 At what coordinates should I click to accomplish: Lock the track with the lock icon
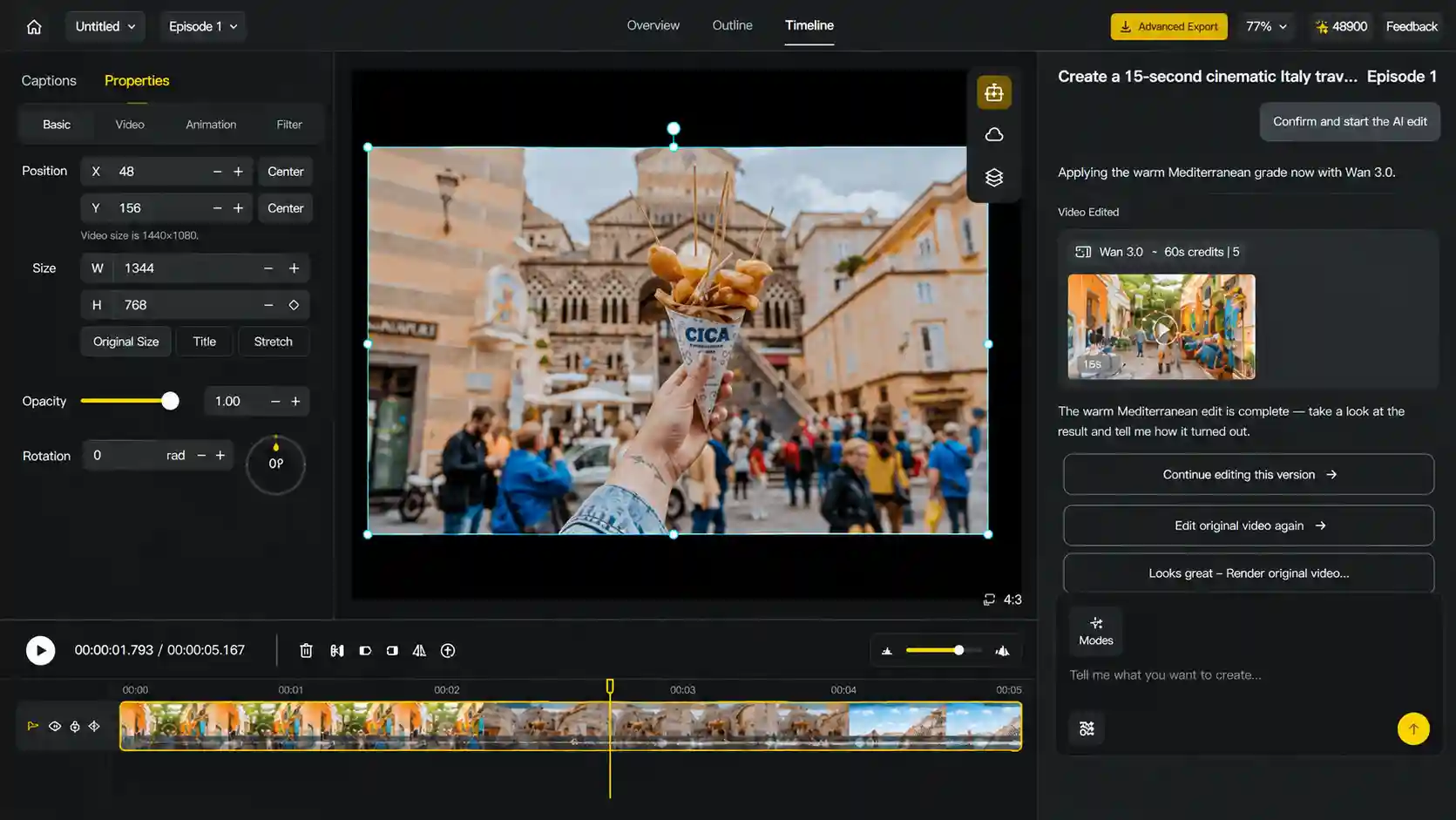tap(75, 726)
